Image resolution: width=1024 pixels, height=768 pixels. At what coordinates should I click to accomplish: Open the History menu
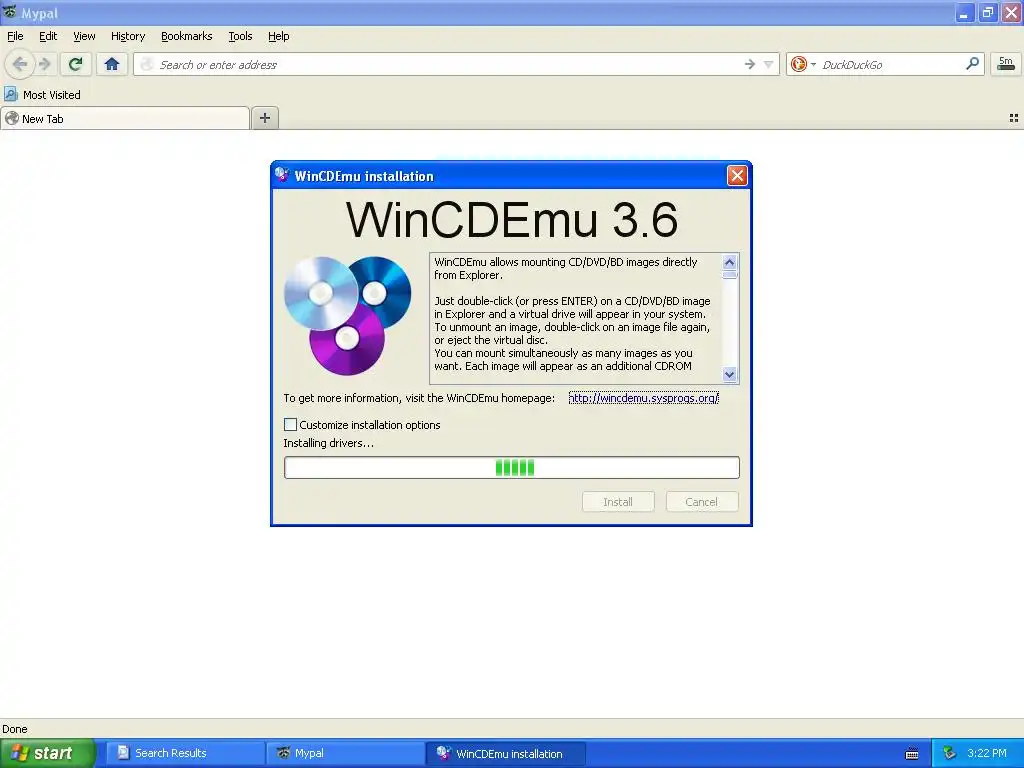coord(128,36)
